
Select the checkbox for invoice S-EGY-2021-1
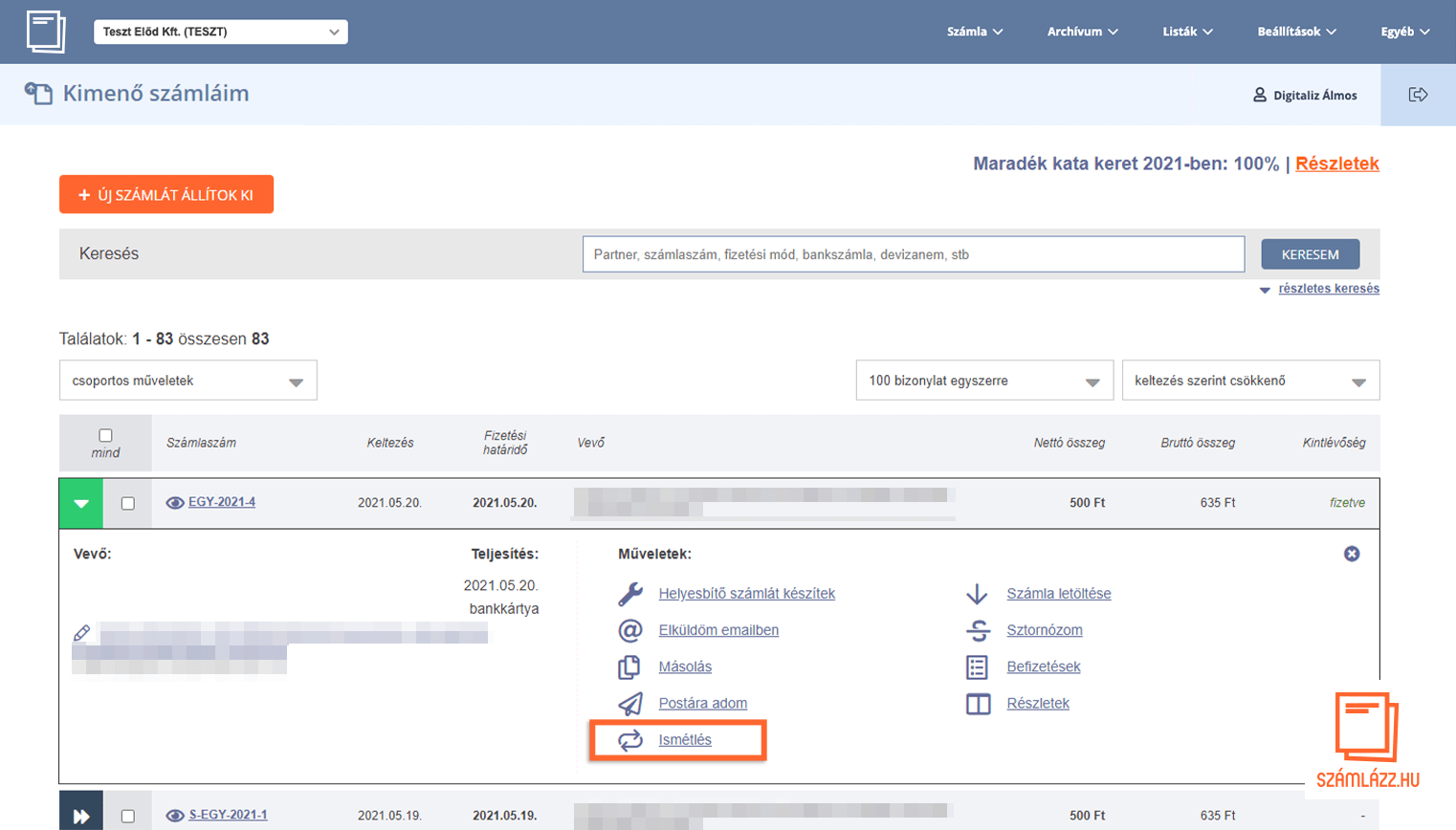click(128, 816)
